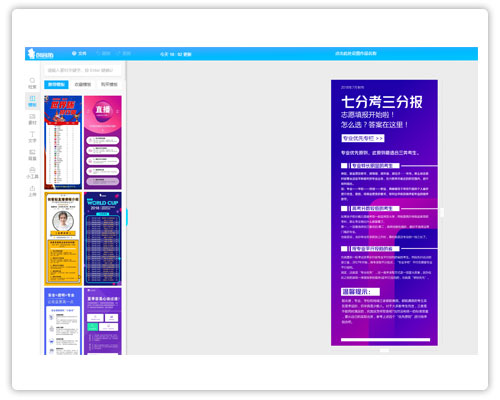Select the 文字 text tool icon
The image size is (500, 400).
pyautogui.click(x=32, y=137)
